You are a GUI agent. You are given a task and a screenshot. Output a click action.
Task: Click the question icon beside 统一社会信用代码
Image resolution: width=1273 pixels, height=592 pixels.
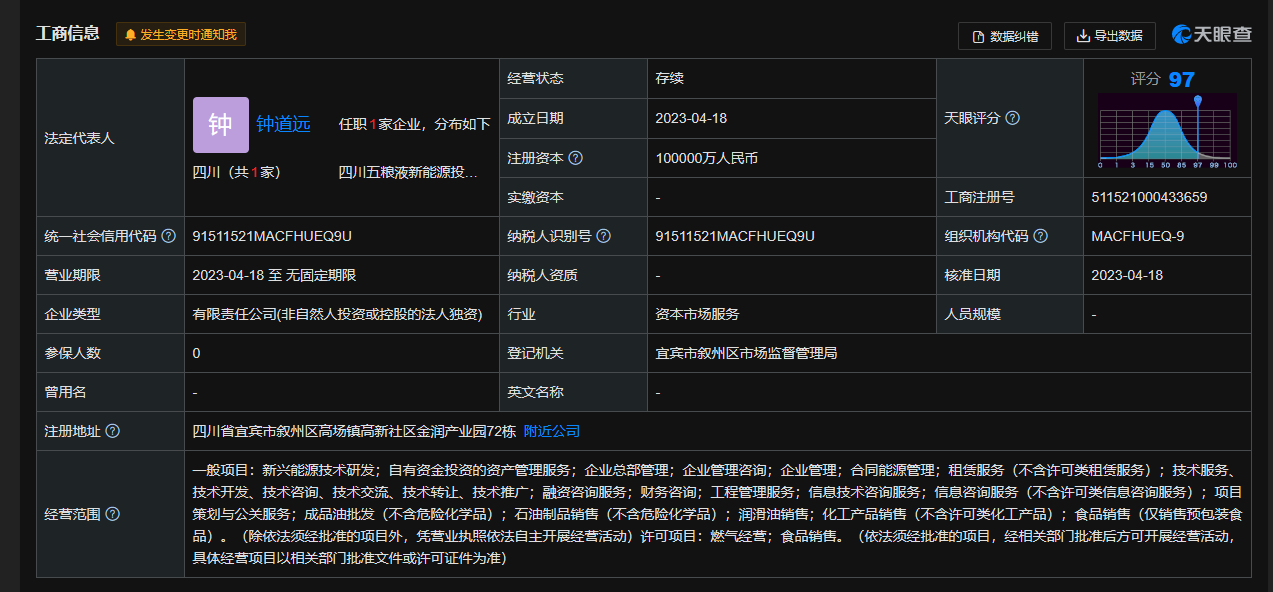[169, 236]
